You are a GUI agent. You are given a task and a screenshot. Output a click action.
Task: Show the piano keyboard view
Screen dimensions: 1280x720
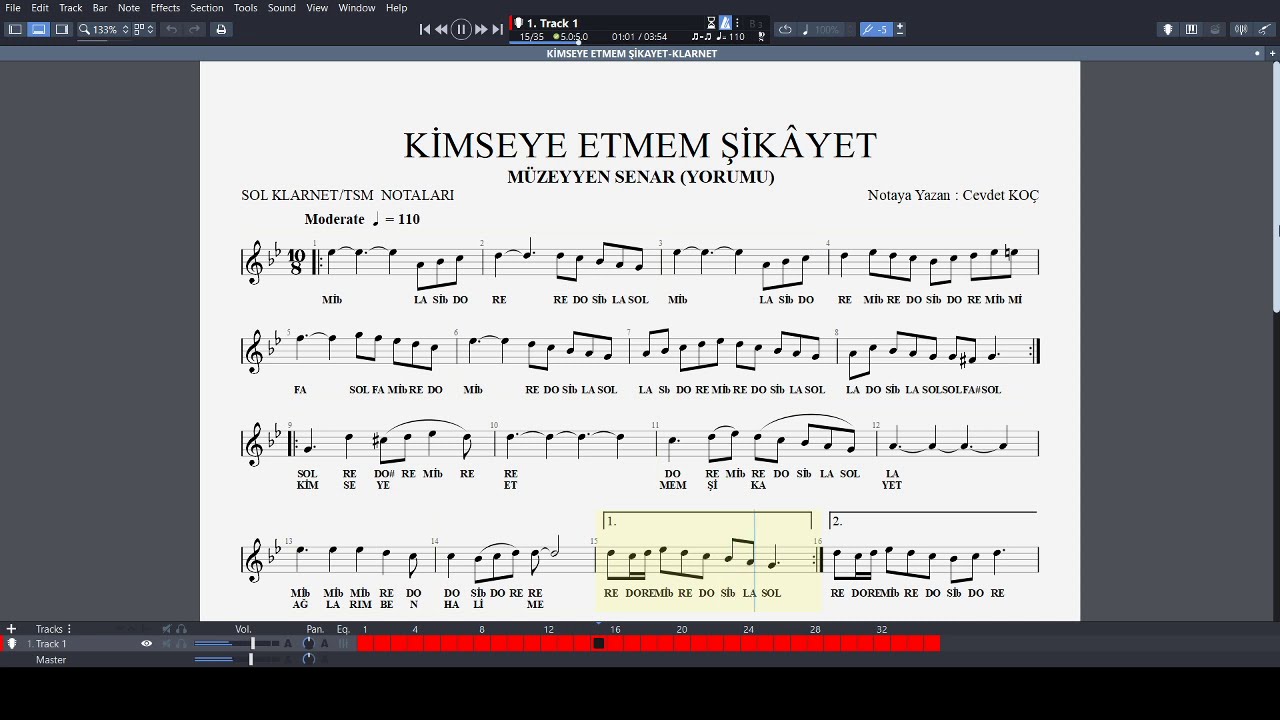[1191, 30]
